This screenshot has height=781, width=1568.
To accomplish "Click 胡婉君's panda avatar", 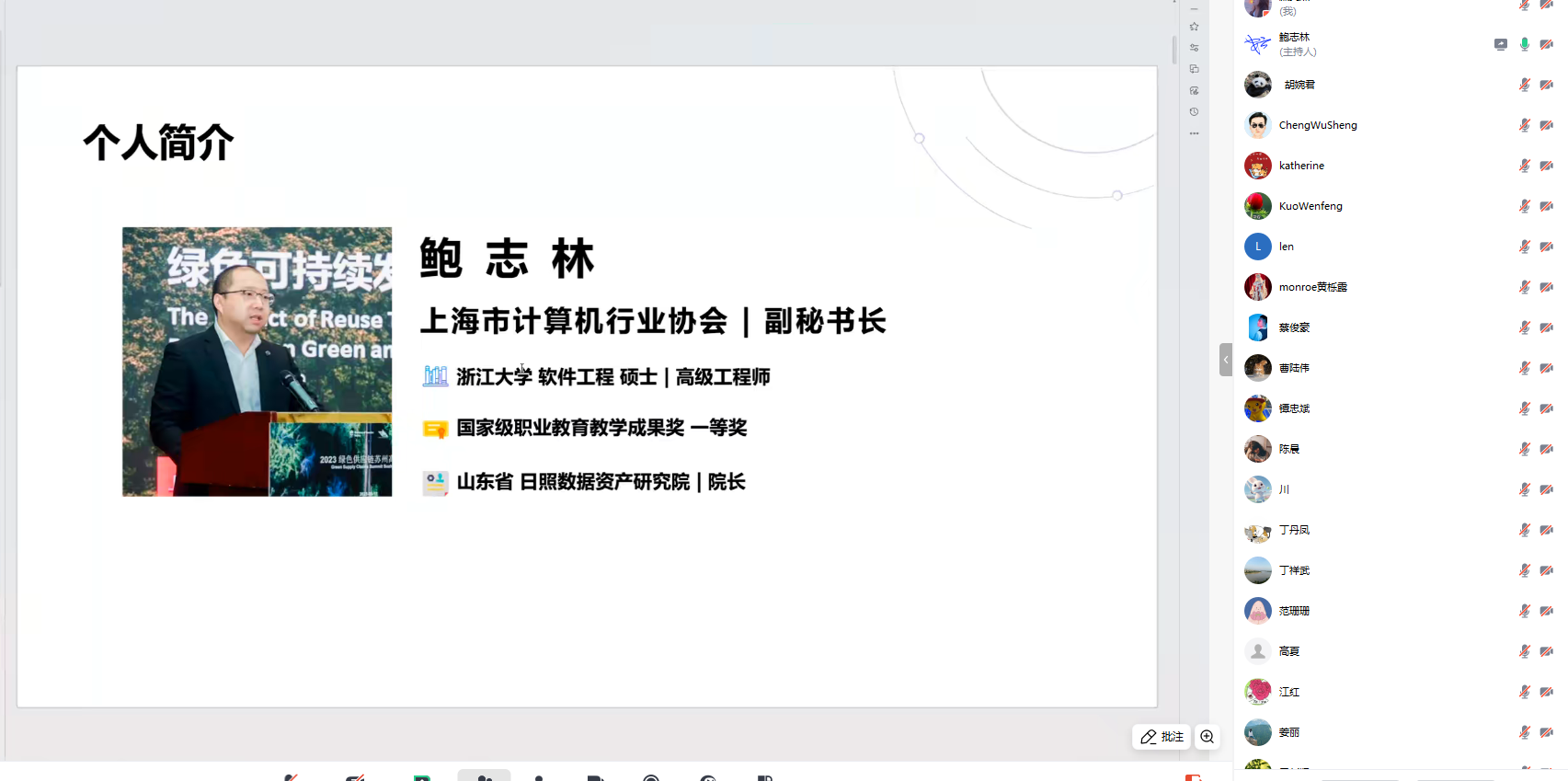I will [1257, 85].
